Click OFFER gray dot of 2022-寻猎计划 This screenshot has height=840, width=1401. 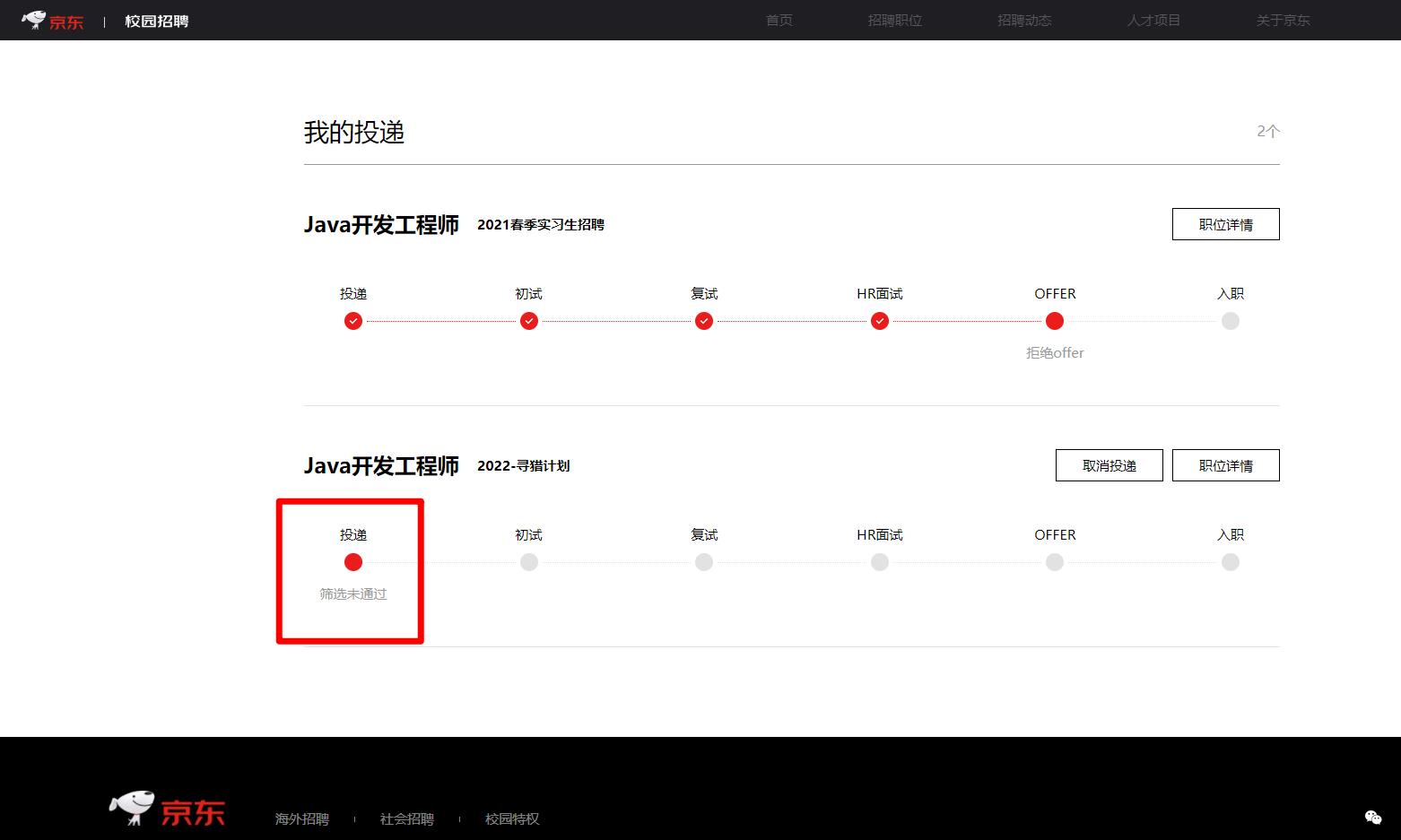click(1055, 562)
